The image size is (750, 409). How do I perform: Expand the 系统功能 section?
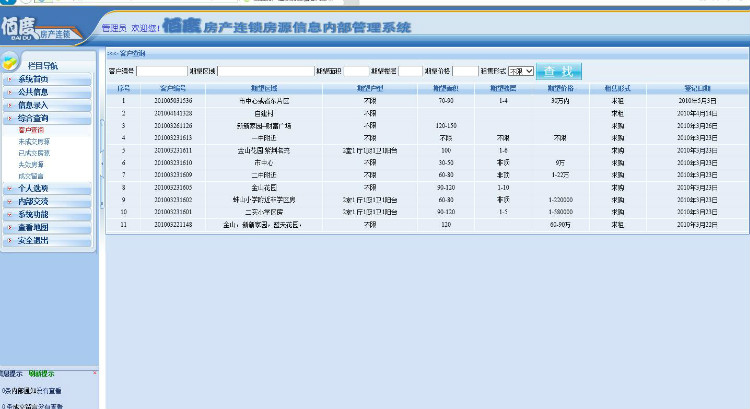47,214
